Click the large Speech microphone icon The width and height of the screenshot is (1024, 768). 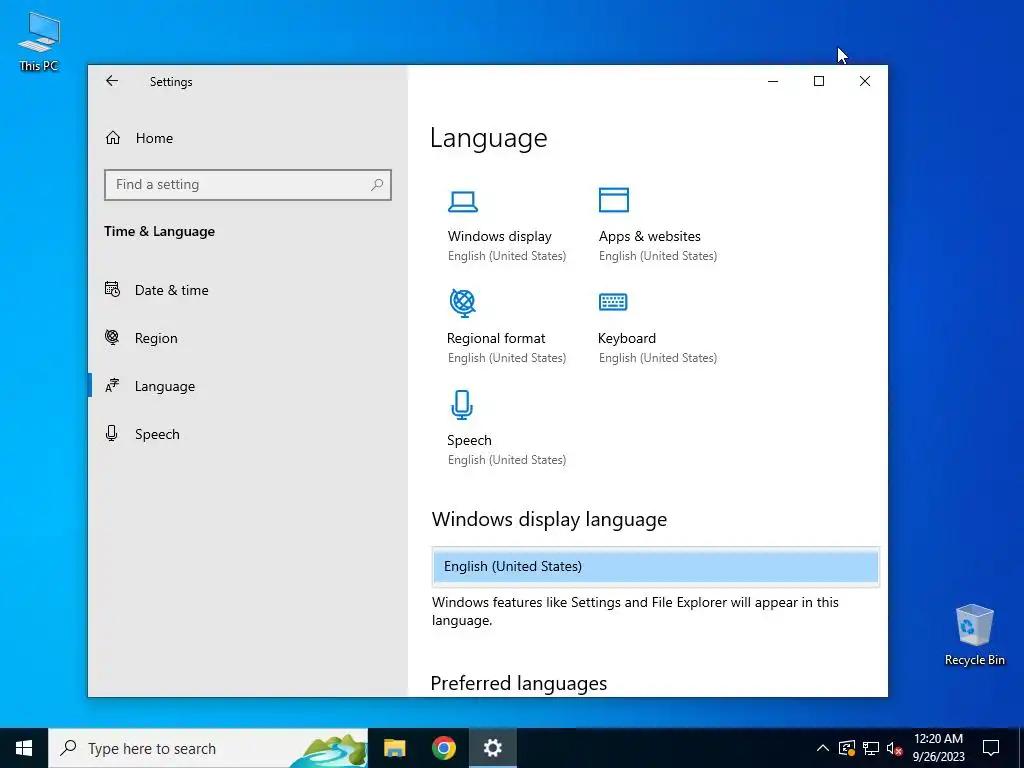[x=462, y=405]
